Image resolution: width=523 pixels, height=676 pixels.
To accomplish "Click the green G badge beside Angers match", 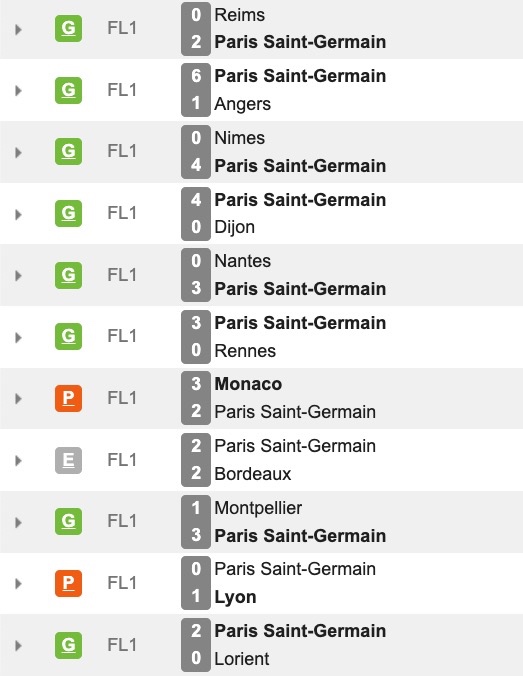I will click(x=68, y=90).
